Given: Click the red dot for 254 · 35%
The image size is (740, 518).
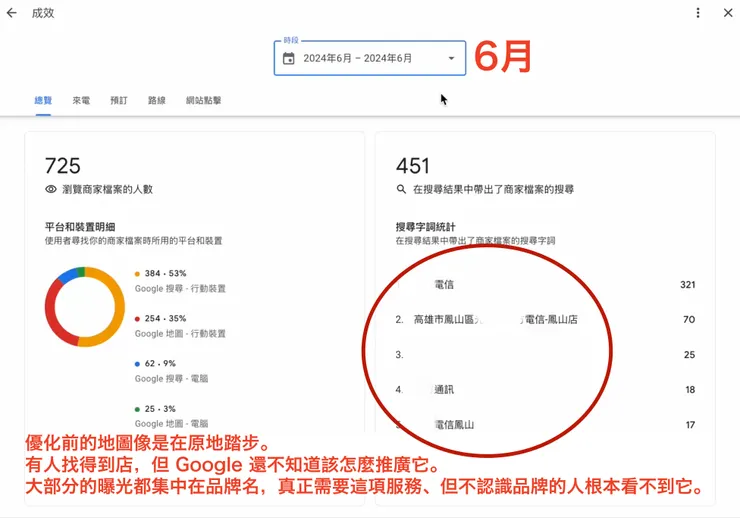Looking at the screenshot, I should (x=137, y=319).
